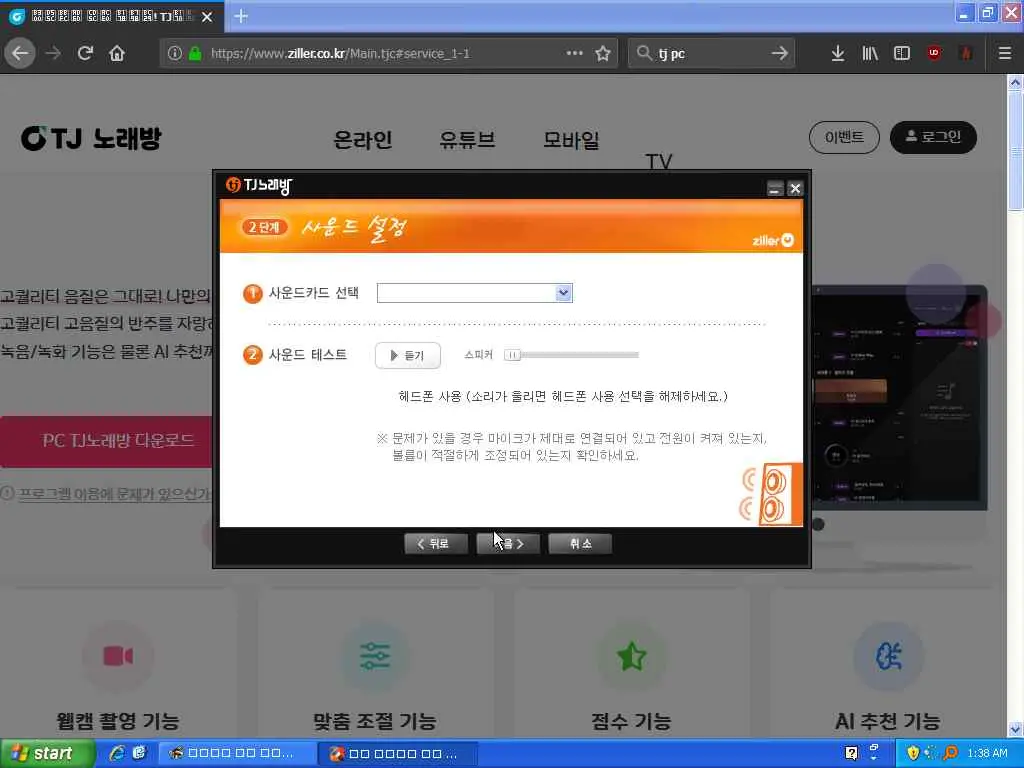The image size is (1024, 768).
Task: Open a new browser tab
Action: tap(241, 16)
